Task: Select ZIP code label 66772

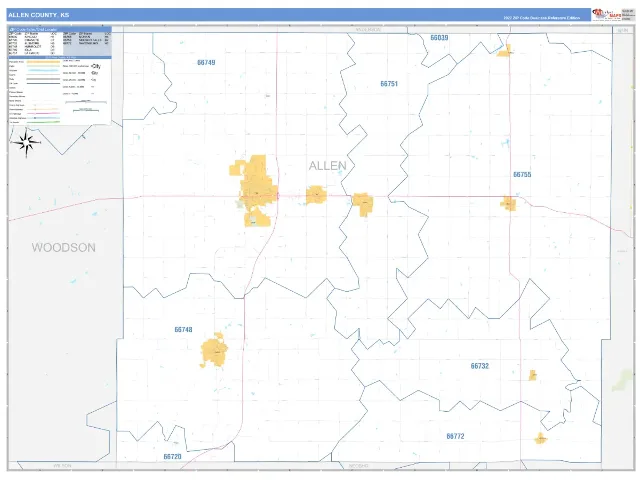Action: coord(456,436)
